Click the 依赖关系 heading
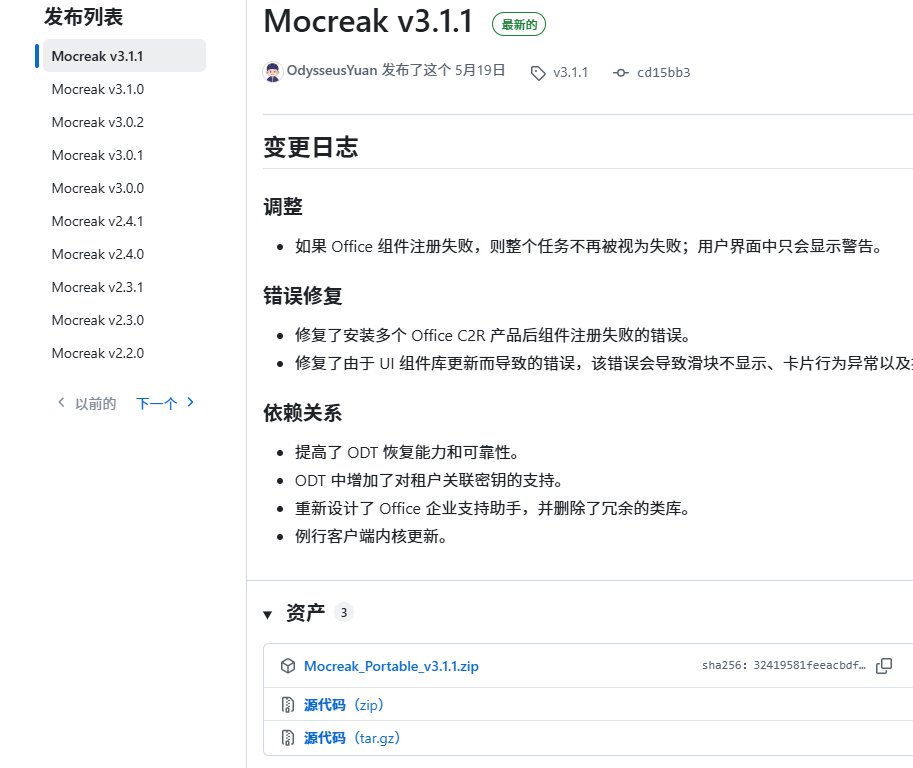Image resolution: width=913 pixels, height=768 pixels. [303, 413]
